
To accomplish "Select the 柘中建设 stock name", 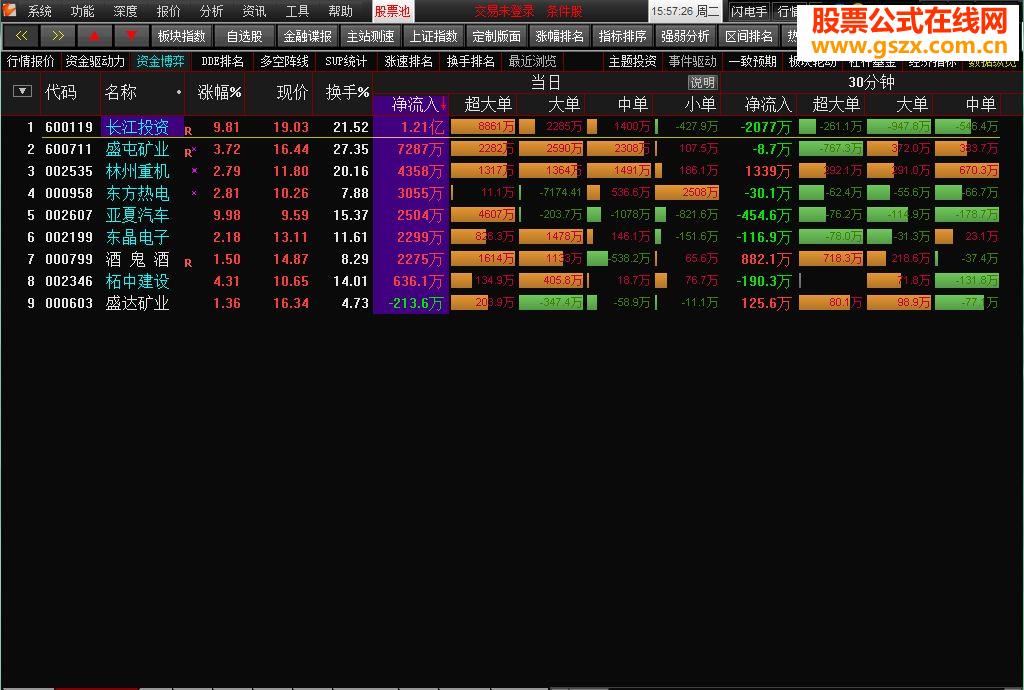I will coord(137,281).
